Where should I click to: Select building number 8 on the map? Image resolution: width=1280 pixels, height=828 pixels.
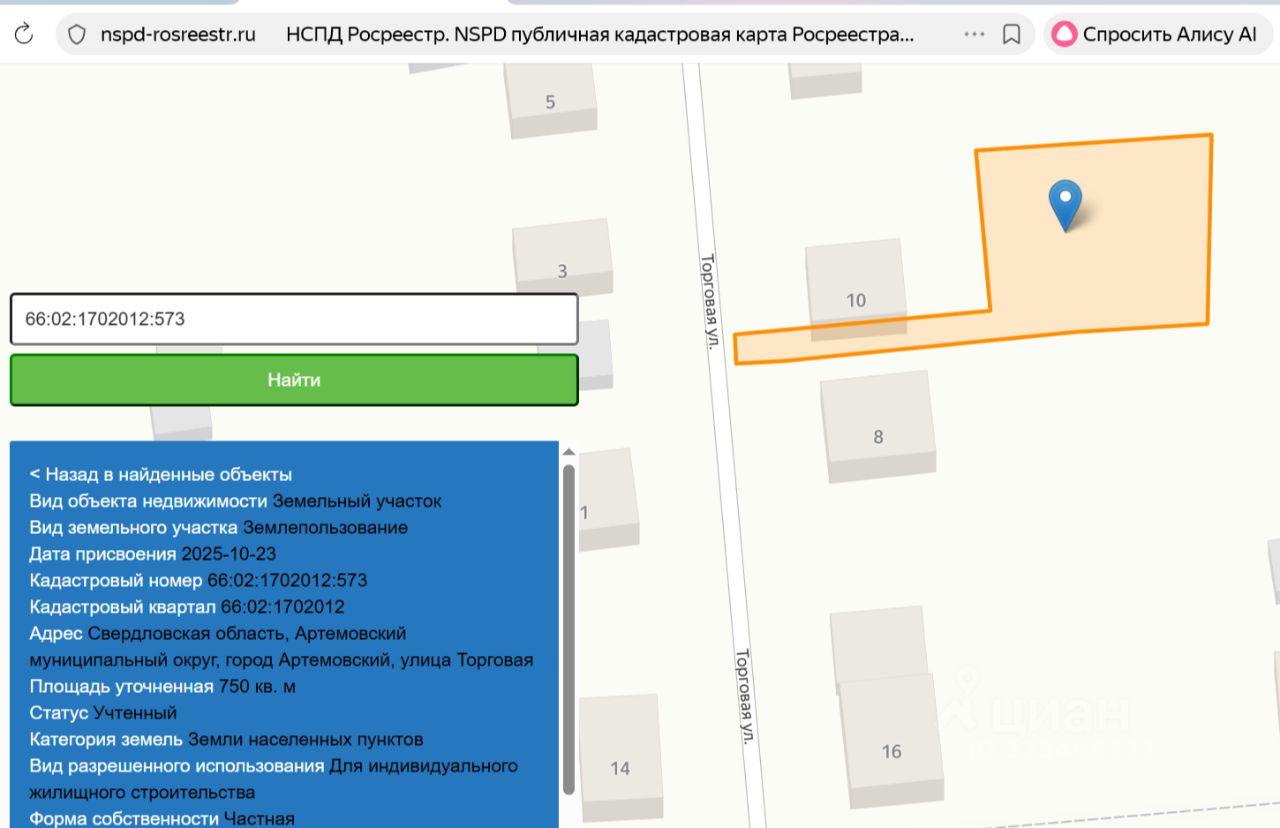coord(878,427)
